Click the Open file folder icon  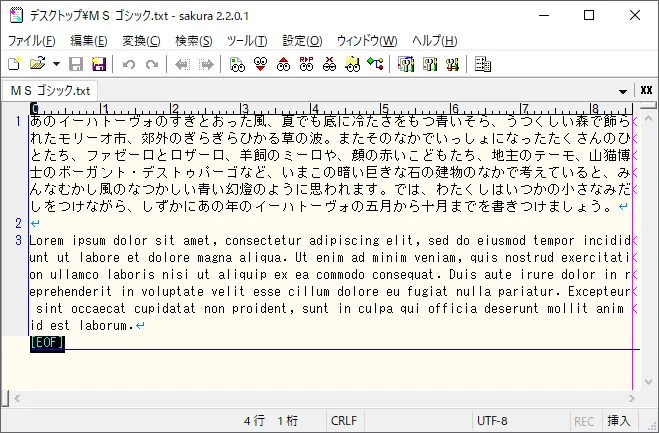pos(37,64)
